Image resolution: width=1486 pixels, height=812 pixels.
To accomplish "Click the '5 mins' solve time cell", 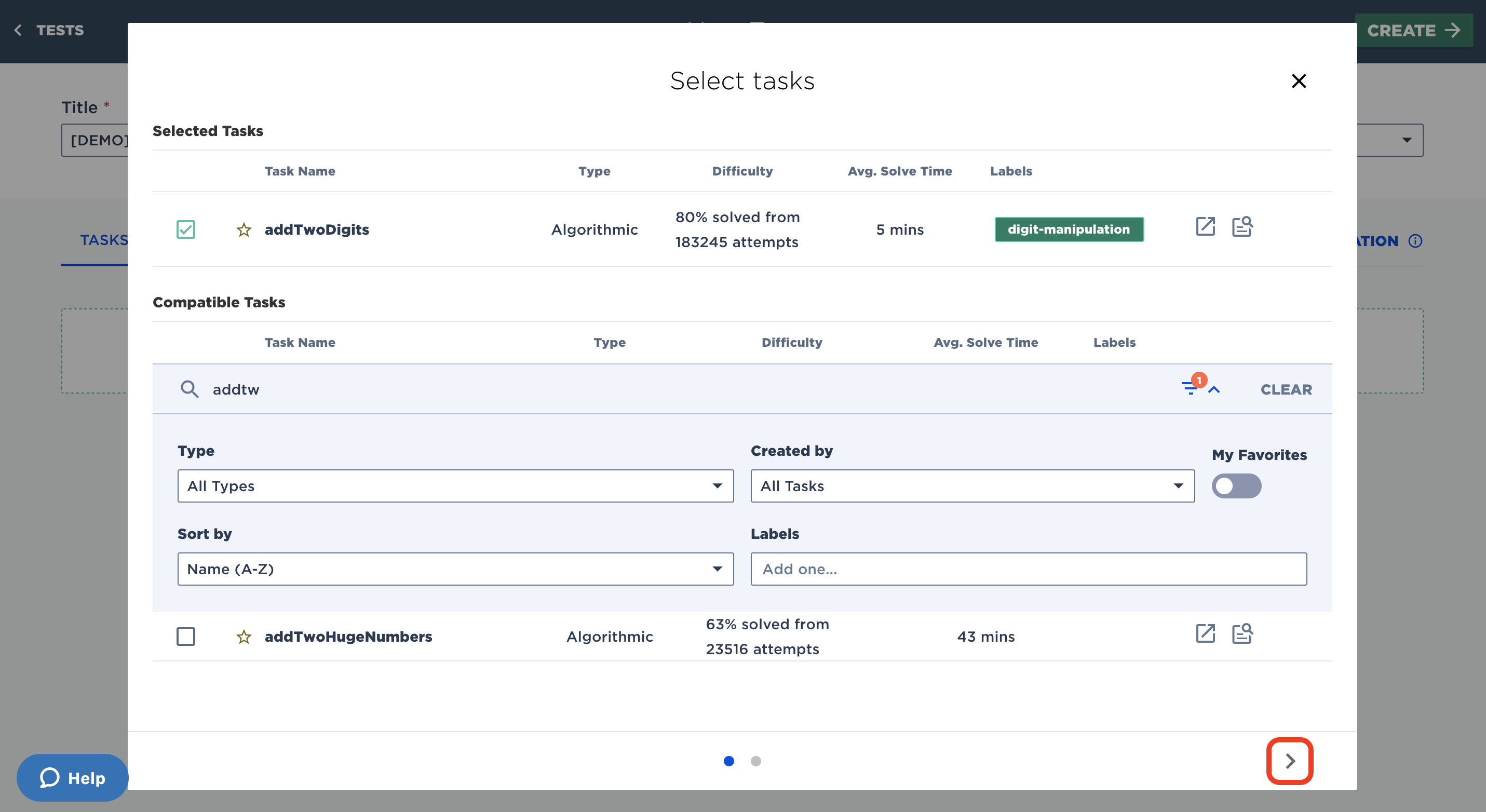I will tap(899, 229).
